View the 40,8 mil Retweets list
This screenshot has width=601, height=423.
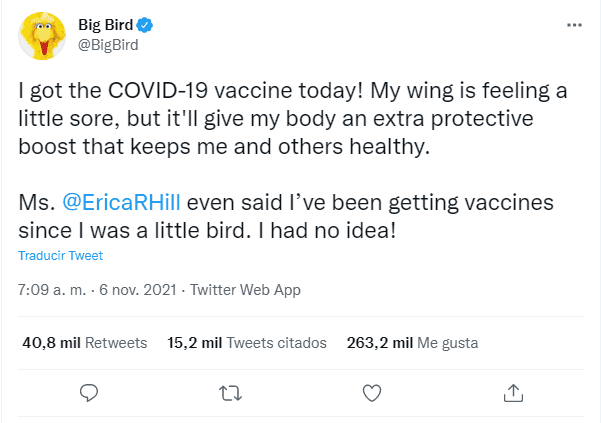coord(84,342)
